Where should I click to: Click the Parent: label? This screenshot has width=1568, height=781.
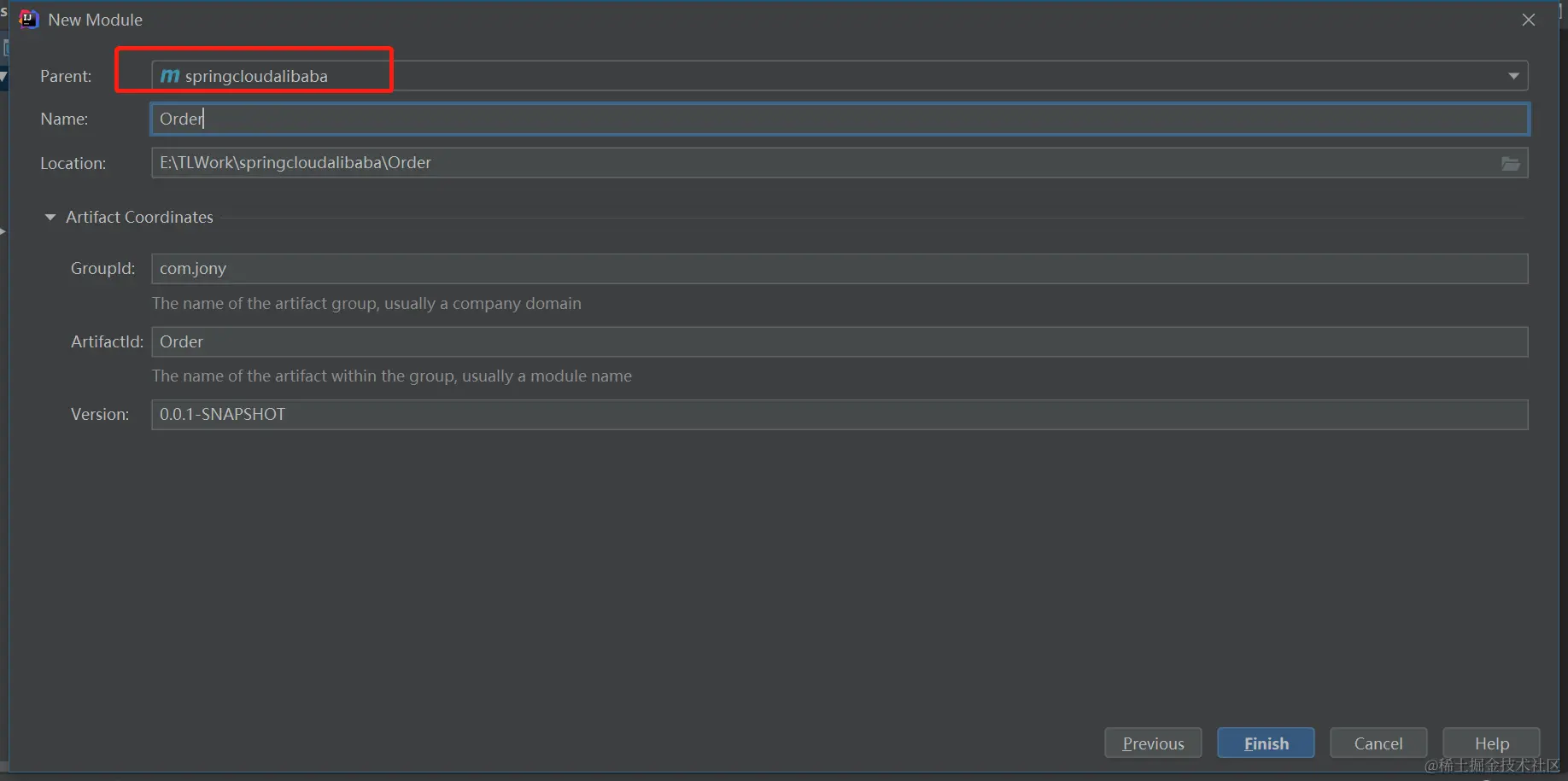[x=66, y=76]
